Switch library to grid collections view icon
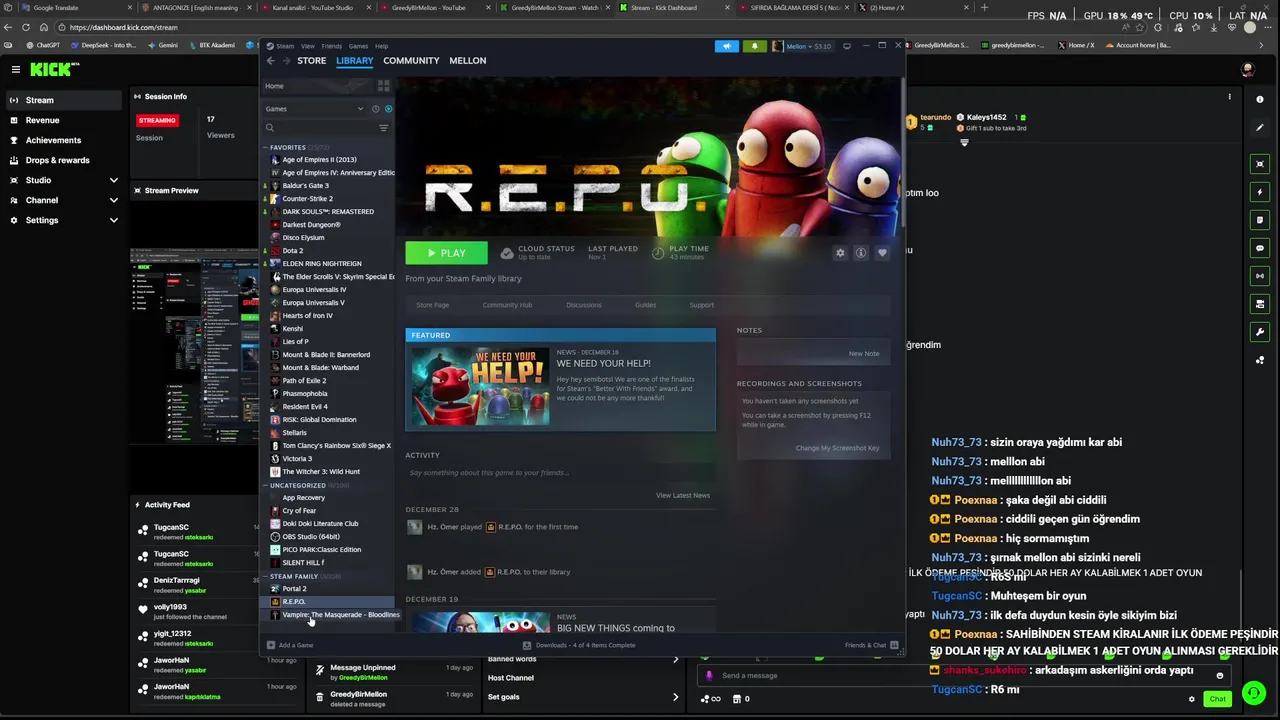 [383, 86]
